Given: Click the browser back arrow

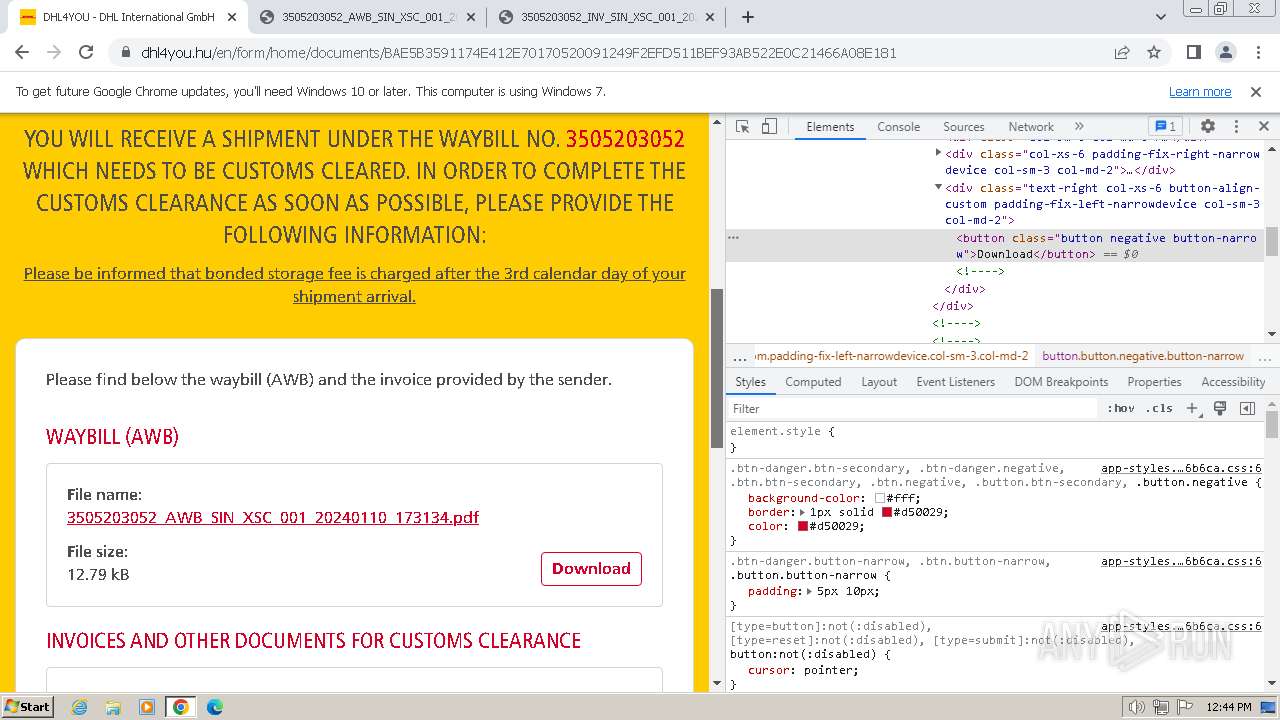Looking at the screenshot, I should pyautogui.click(x=22, y=52).
